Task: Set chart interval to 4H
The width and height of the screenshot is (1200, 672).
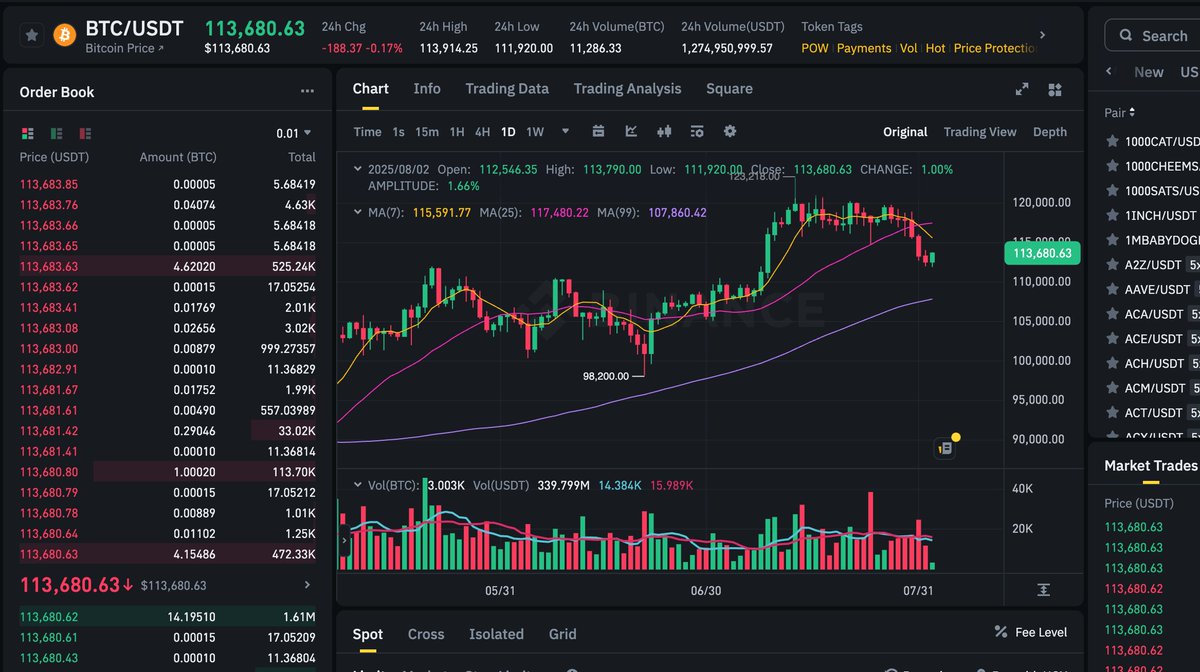Action: (x=482, y=132)
